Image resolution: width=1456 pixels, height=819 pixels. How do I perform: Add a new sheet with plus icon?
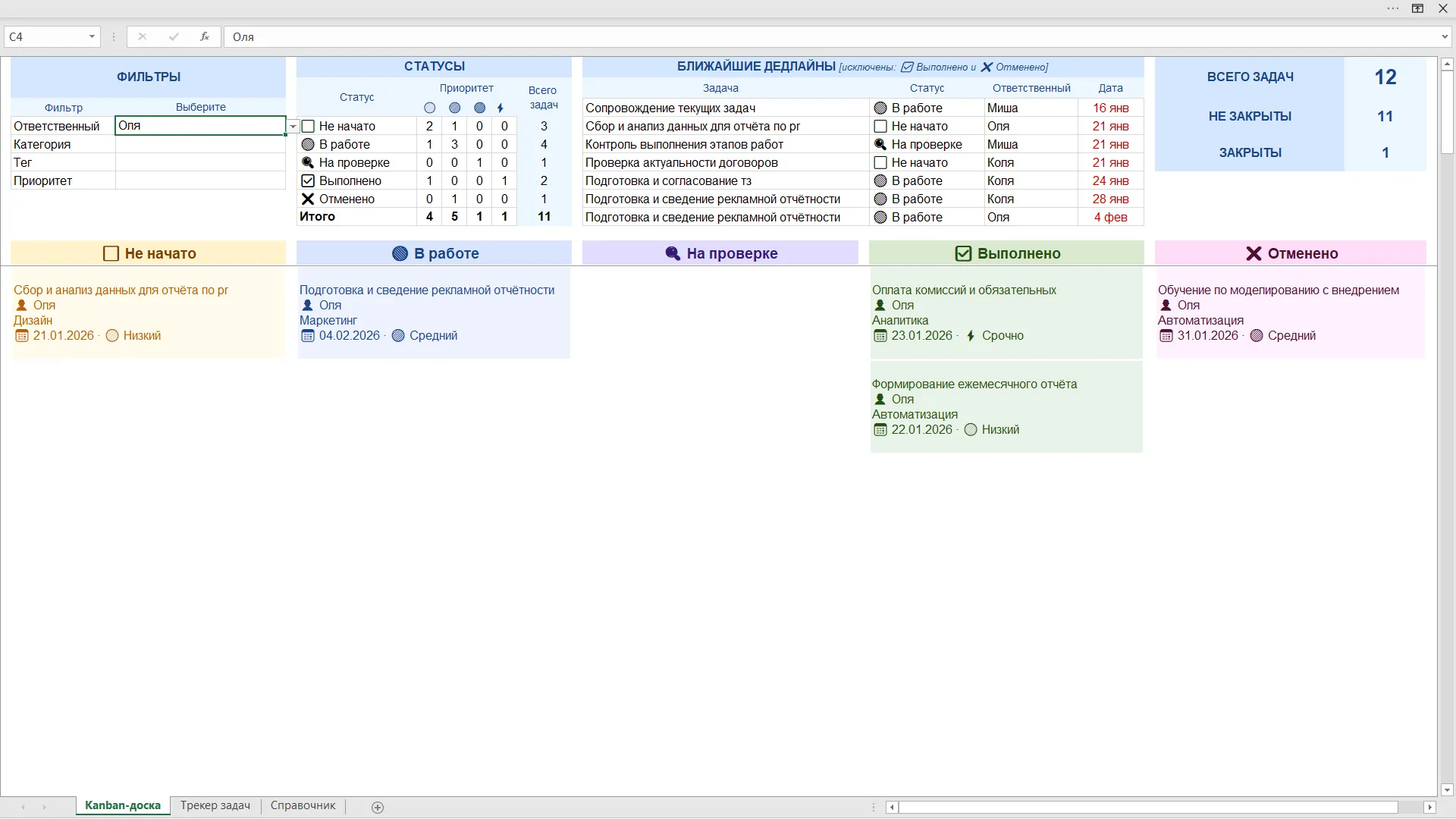pyautogui.click(x=378, y=807)
